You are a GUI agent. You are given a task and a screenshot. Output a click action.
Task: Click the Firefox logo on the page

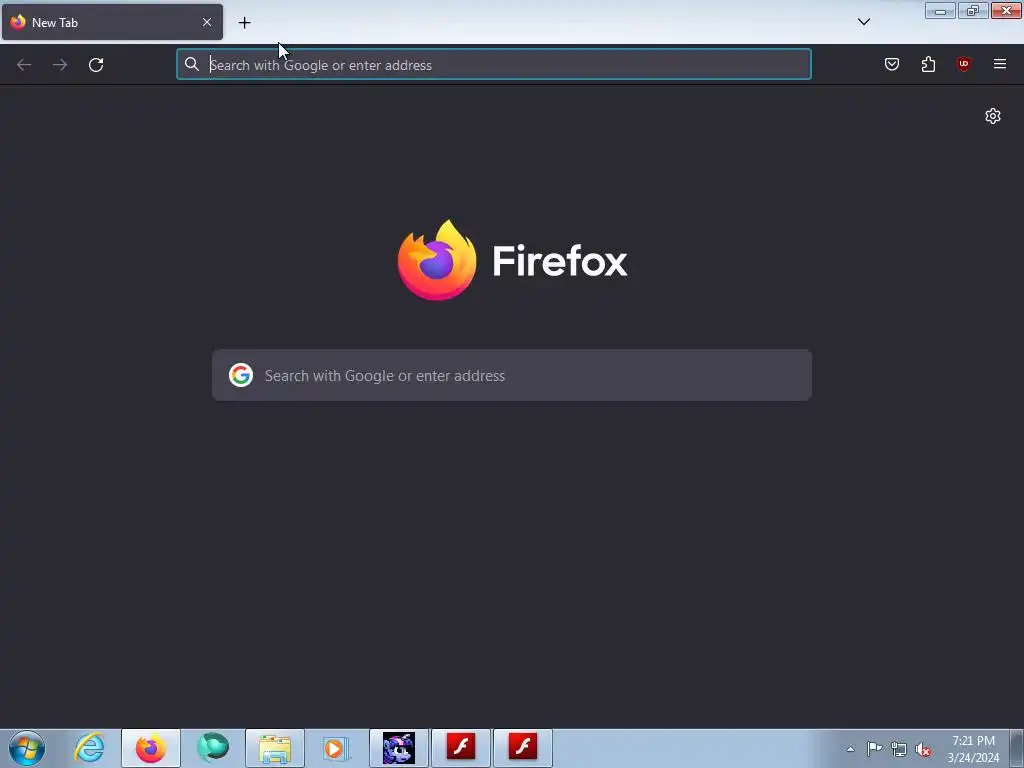513,261
